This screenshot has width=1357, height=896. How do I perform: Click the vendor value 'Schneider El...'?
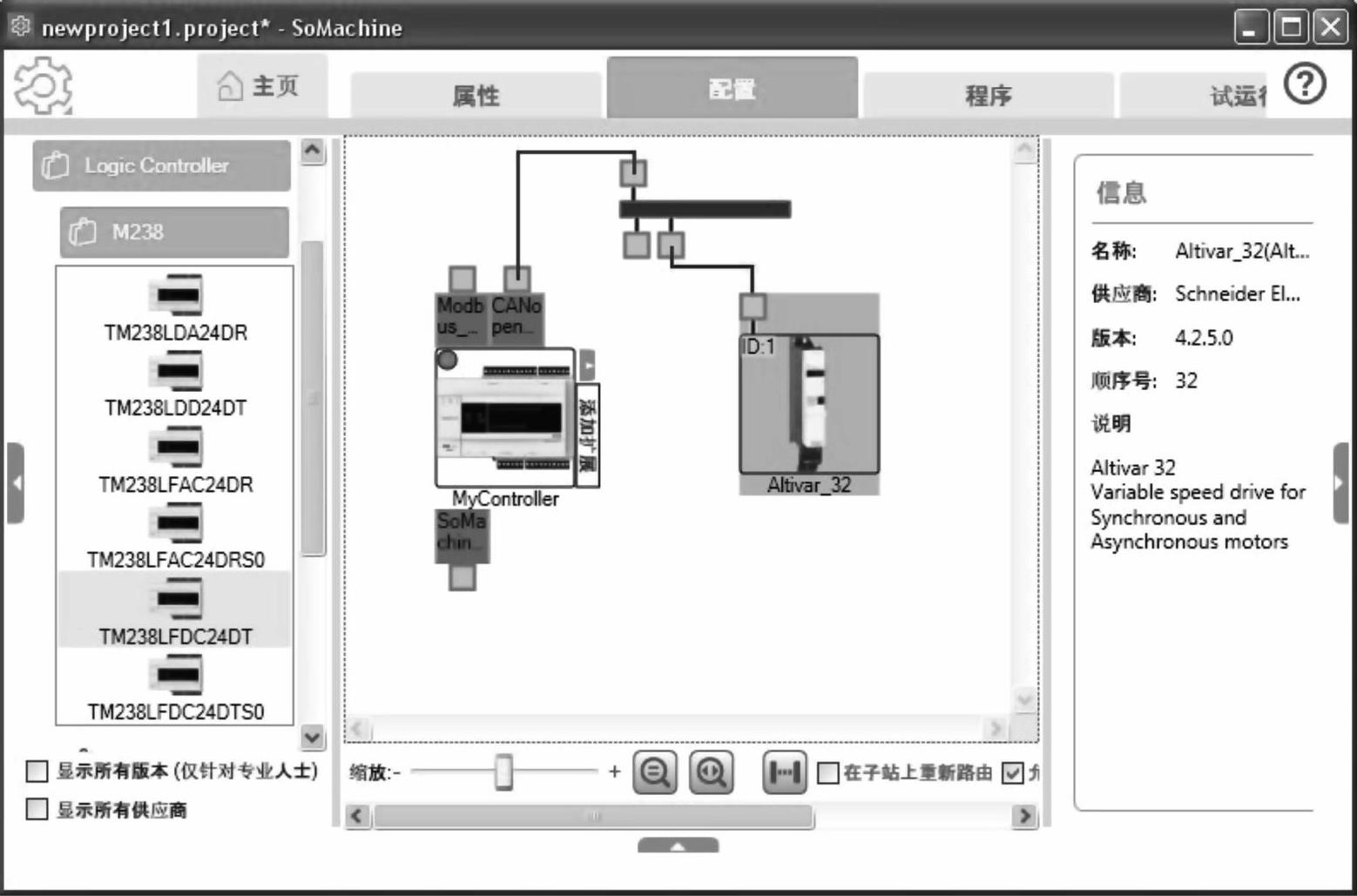tap(1238, 294)
